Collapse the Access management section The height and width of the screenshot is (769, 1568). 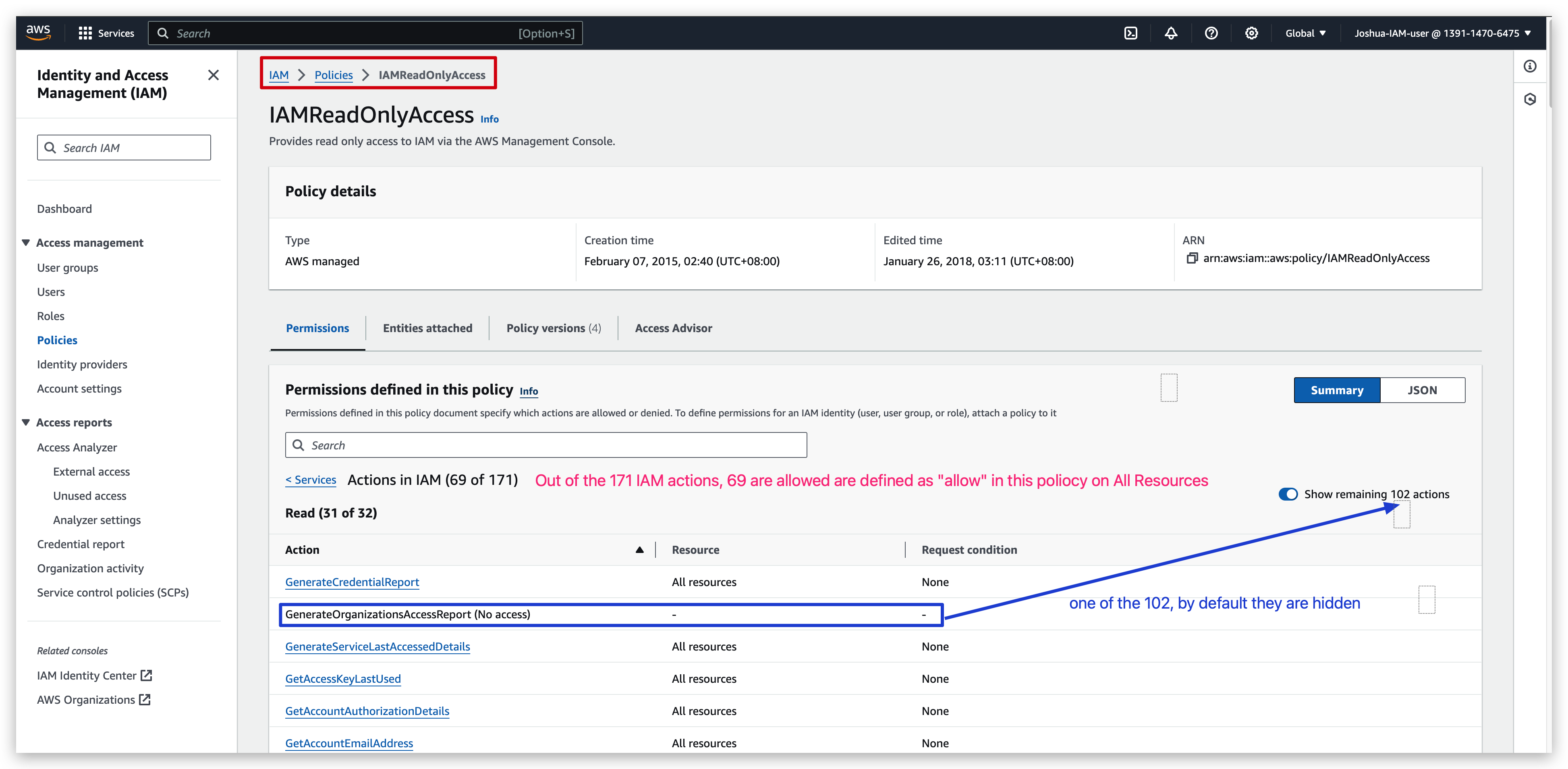click(26, 242)
